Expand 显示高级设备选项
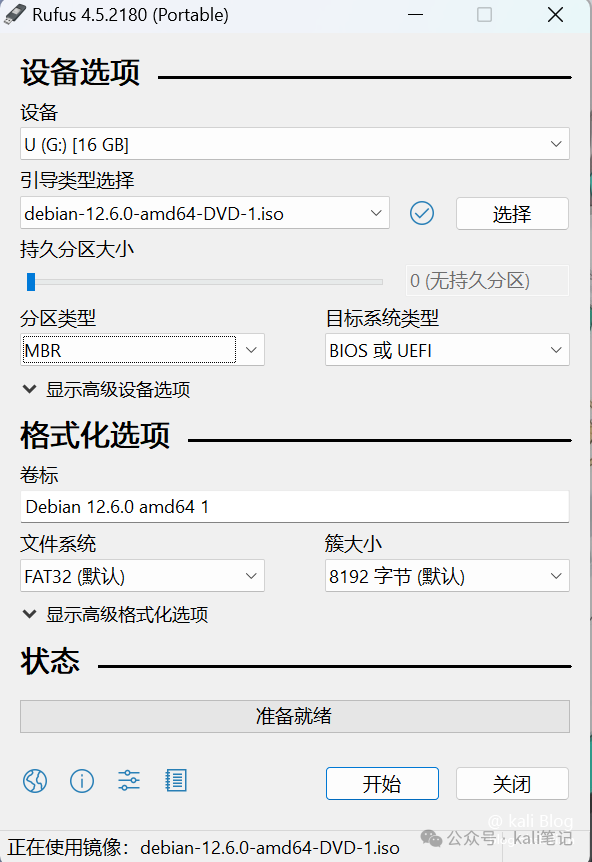 (x=107, y=390)
